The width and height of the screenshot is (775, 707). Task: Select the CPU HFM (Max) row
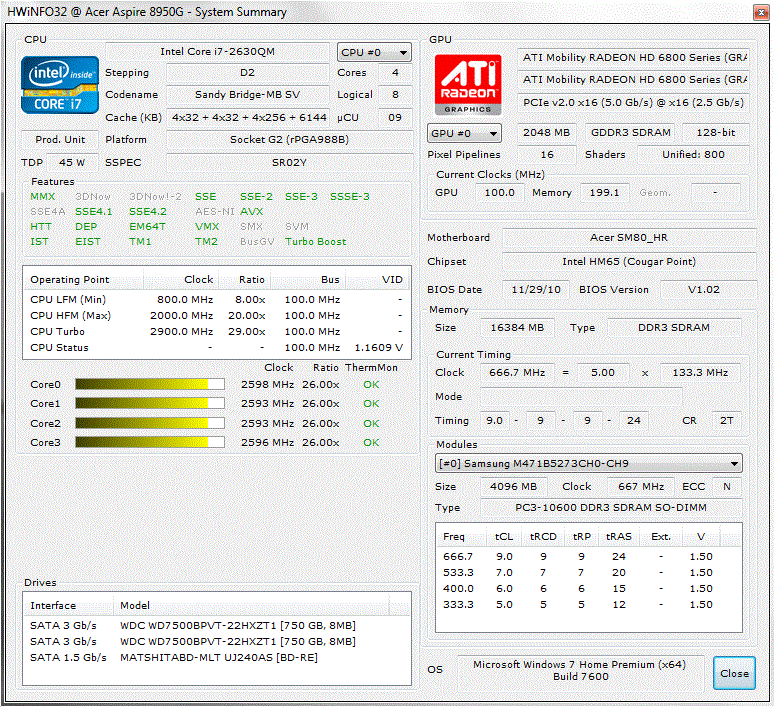click(216, 315)
